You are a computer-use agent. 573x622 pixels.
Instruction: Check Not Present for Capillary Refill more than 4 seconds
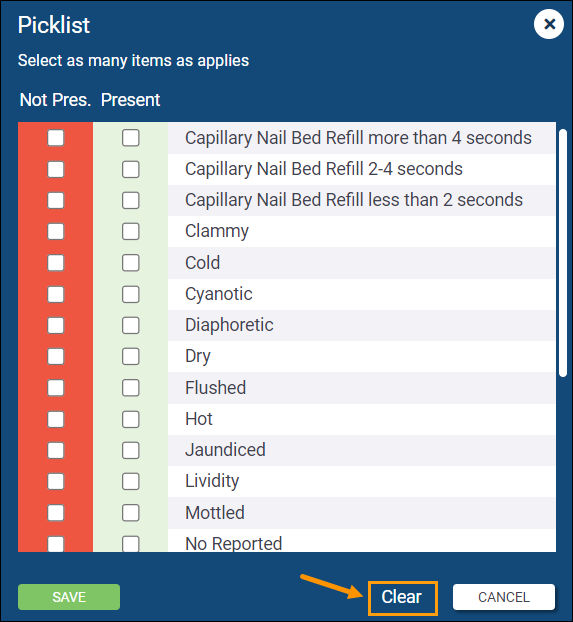[x=56, y=138]
